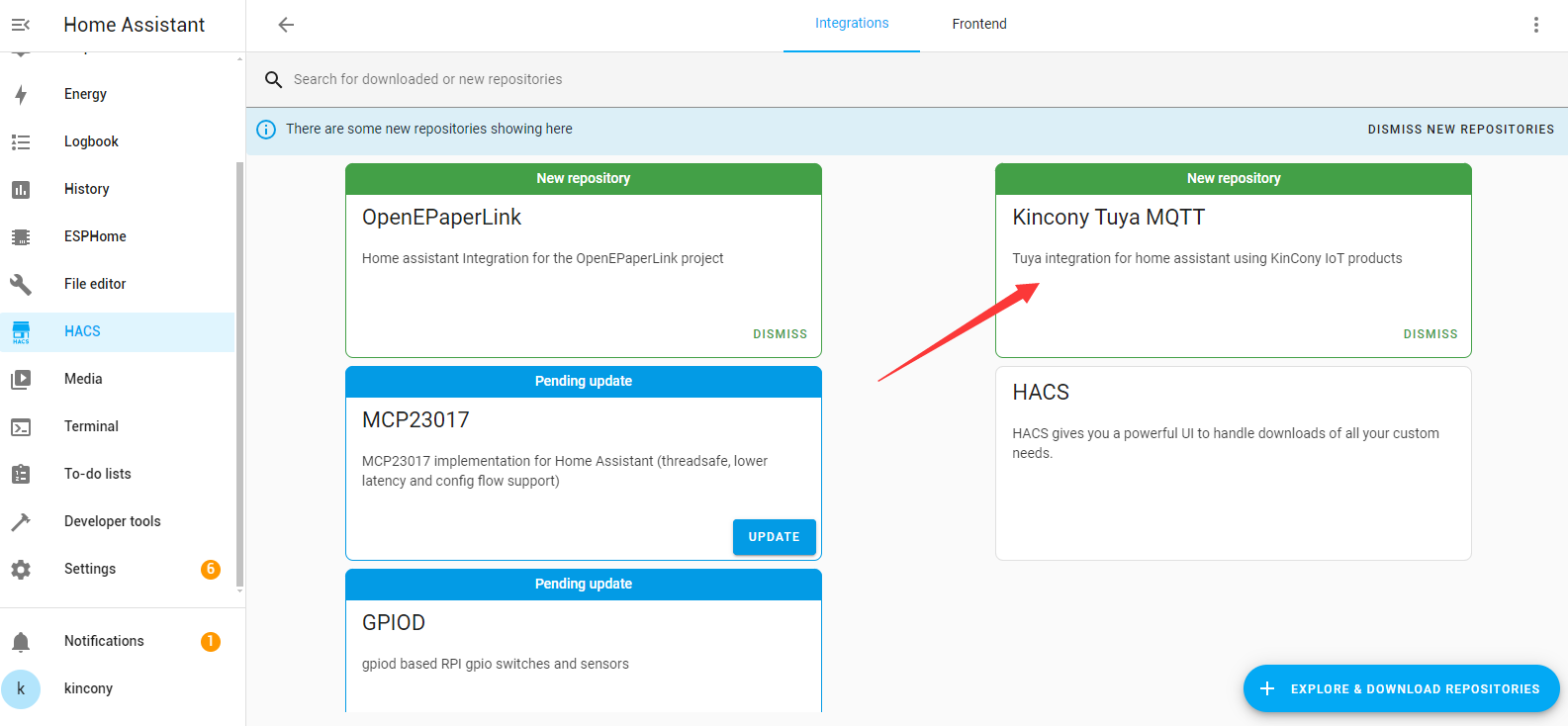This screenshot has height=726, width=1568.
Task: Click the Settings gear icon
Action: click(21, 569)
